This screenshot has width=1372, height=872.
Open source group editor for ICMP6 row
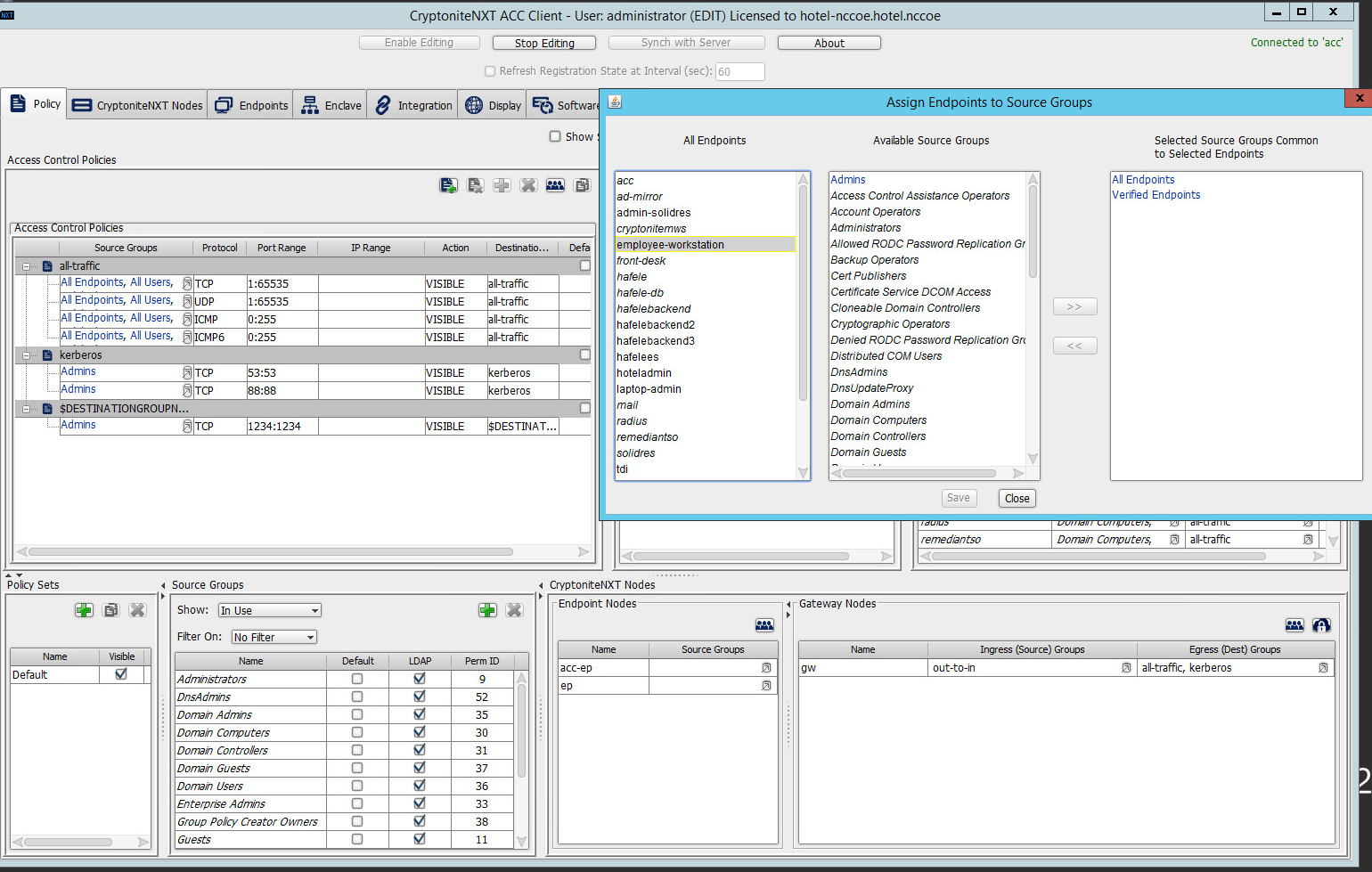[x=187, y=337]
